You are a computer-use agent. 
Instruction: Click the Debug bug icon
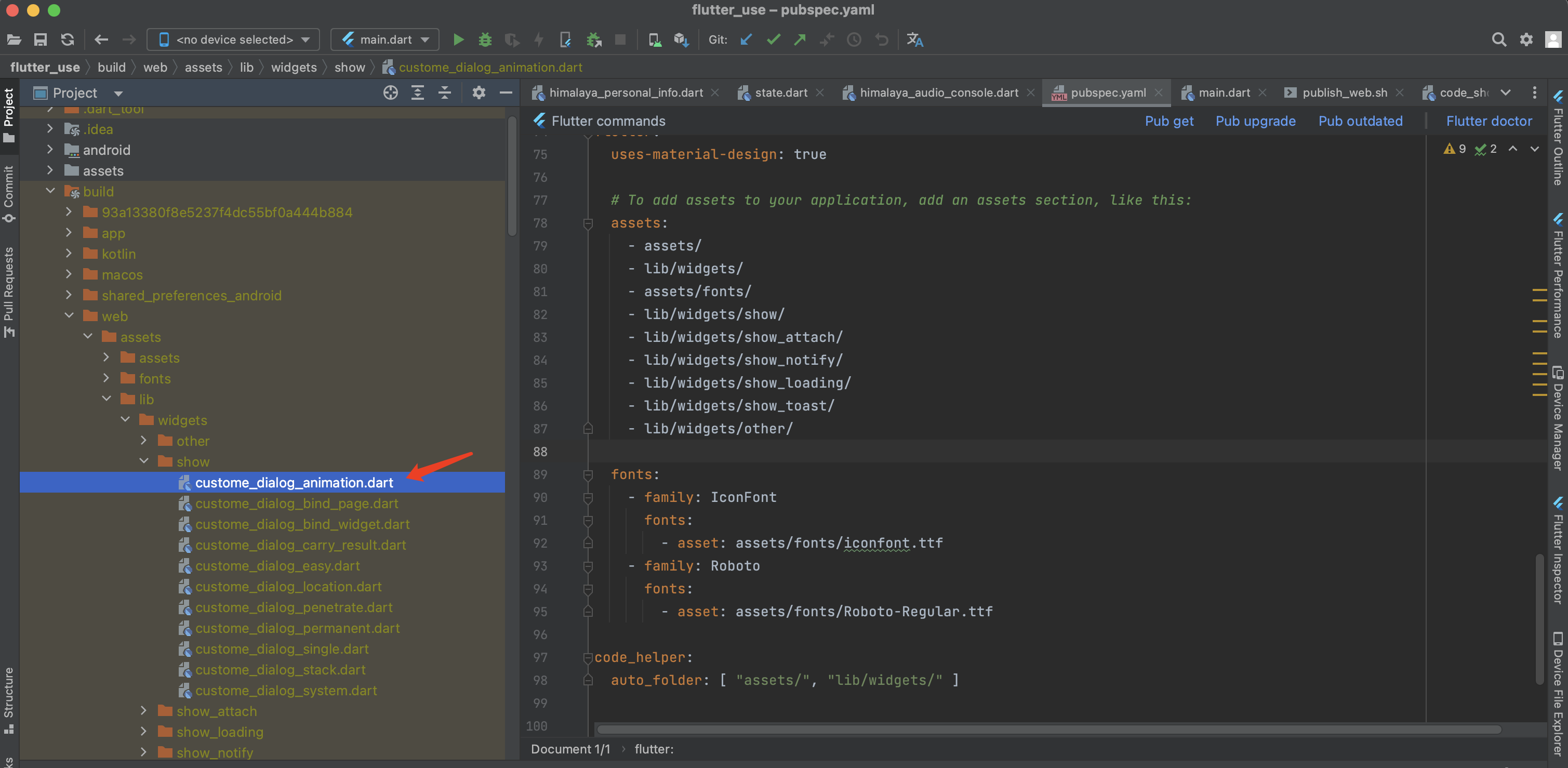tap(485, 39)
